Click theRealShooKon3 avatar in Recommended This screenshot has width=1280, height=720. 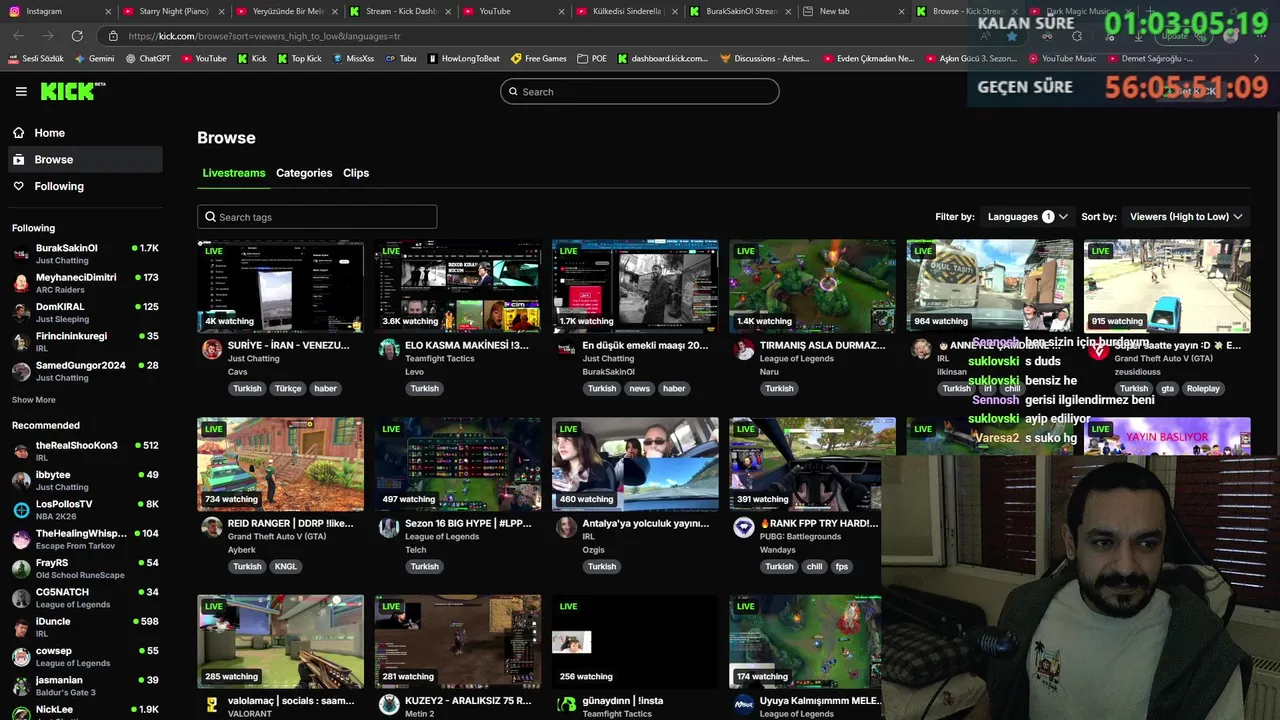tap(21, 451)
